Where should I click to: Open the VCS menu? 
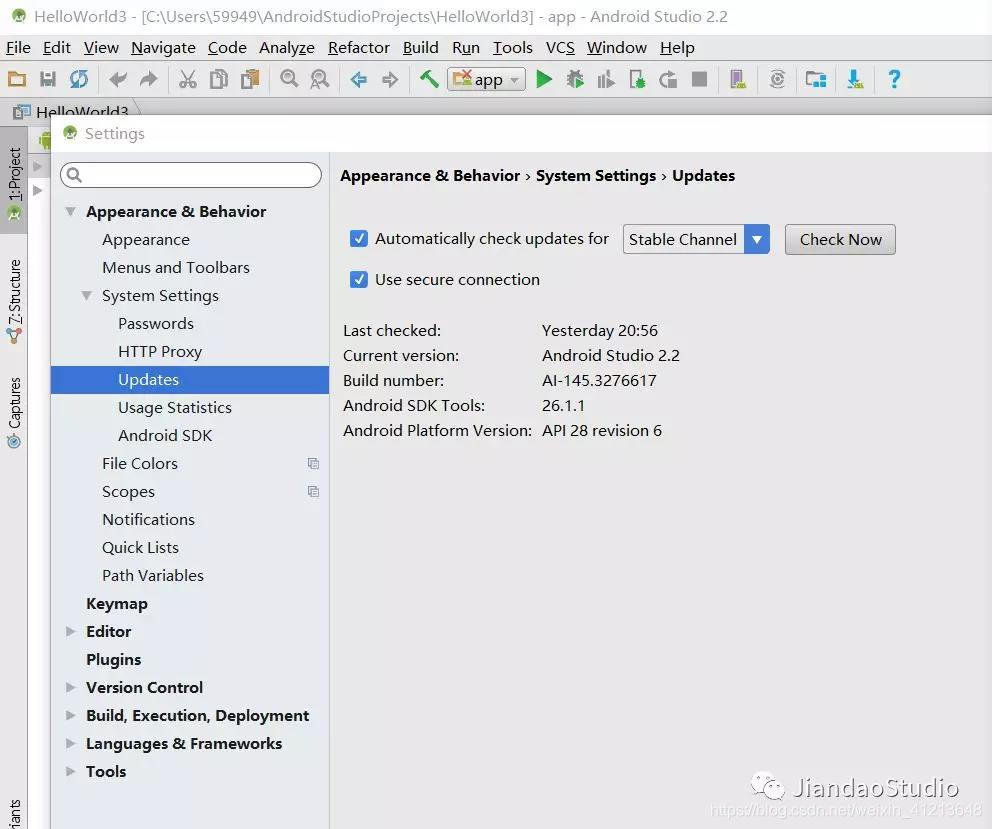[x=561, y=47]
